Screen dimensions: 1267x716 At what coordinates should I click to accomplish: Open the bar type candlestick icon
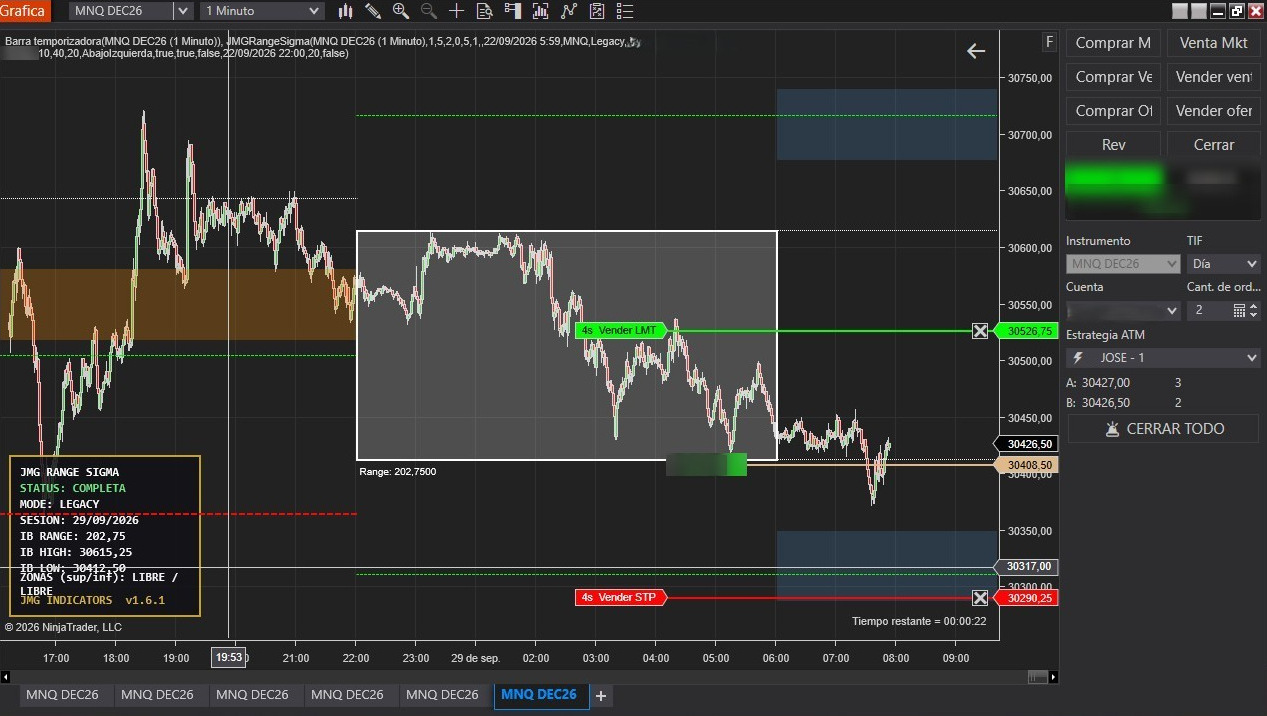tap(346, 11)
